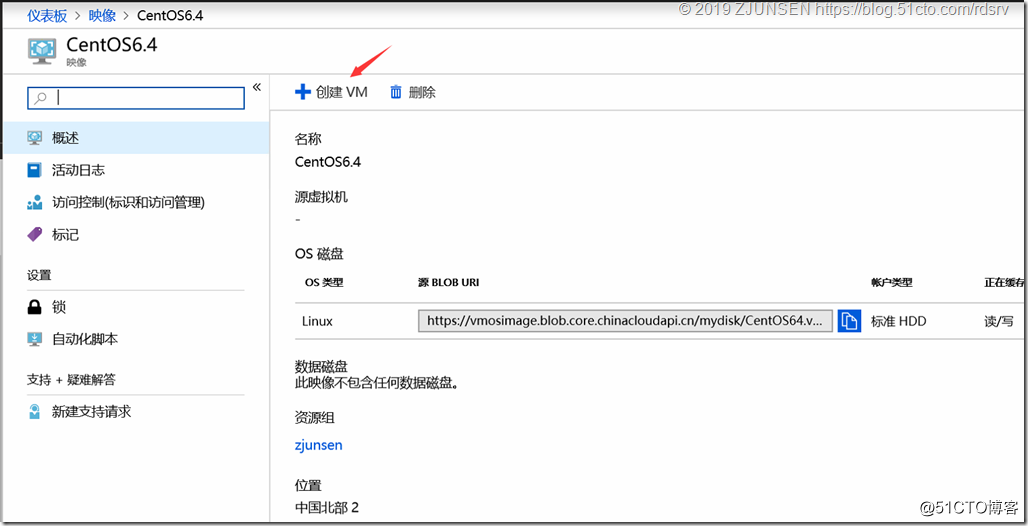1028x526 pixels.
Task: Click the 创建 VM button label
Action: pyautogui.click(x=342, y=92)
